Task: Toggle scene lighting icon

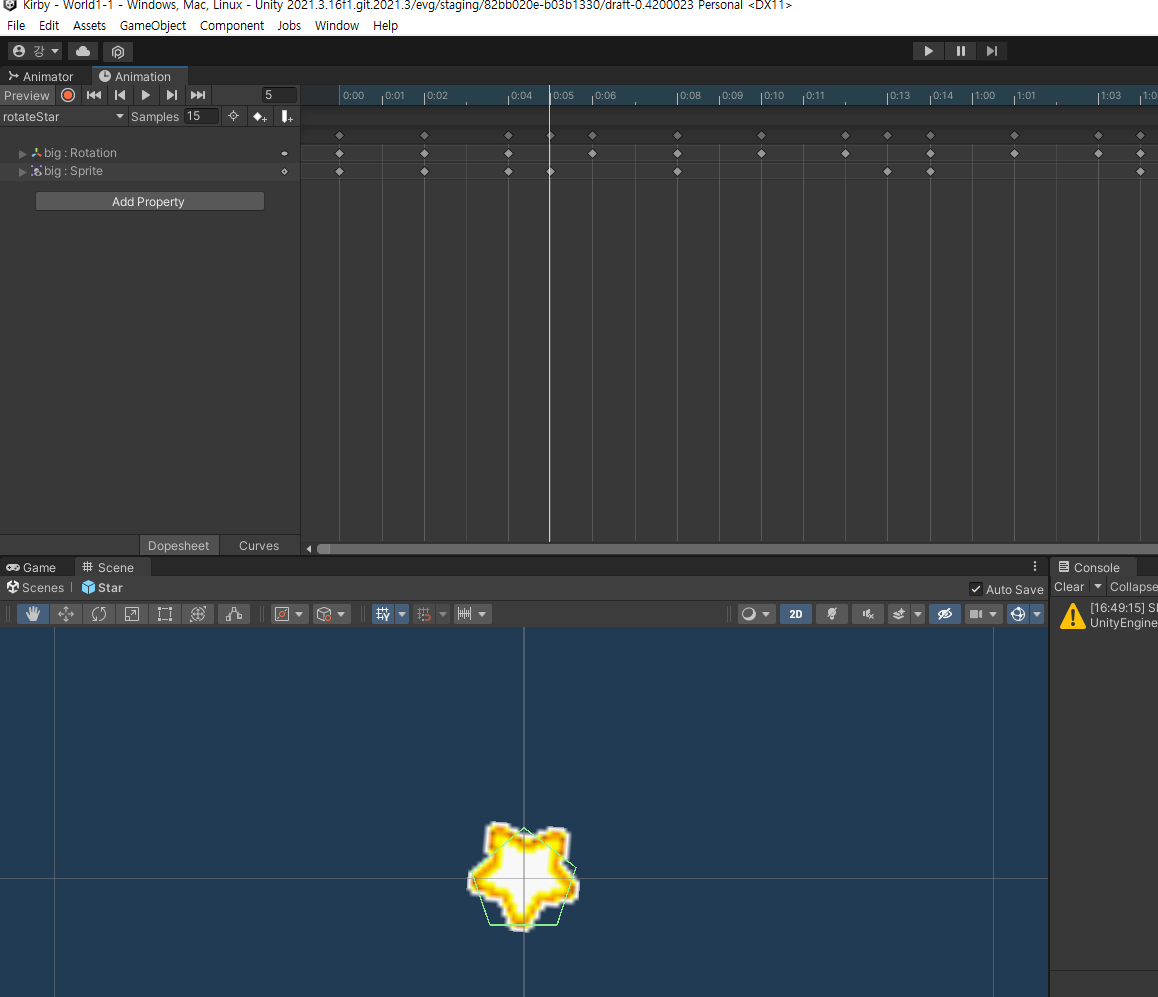Action: (x=832, y=614)
